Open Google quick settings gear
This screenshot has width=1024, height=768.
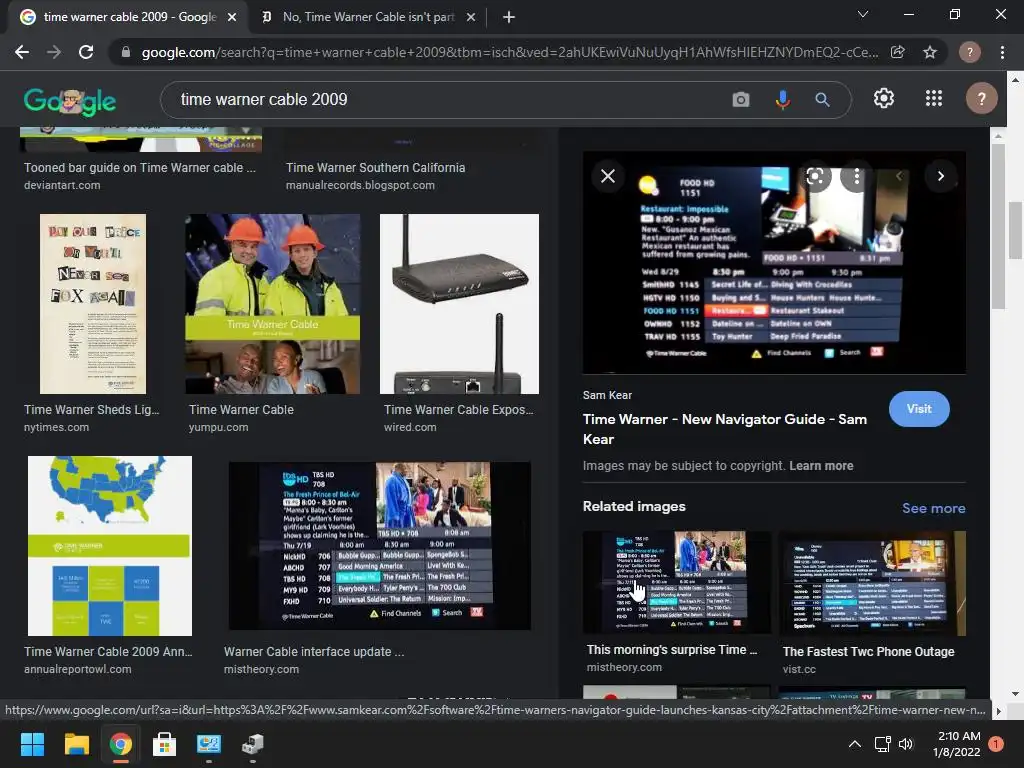[x=884, y=99]
